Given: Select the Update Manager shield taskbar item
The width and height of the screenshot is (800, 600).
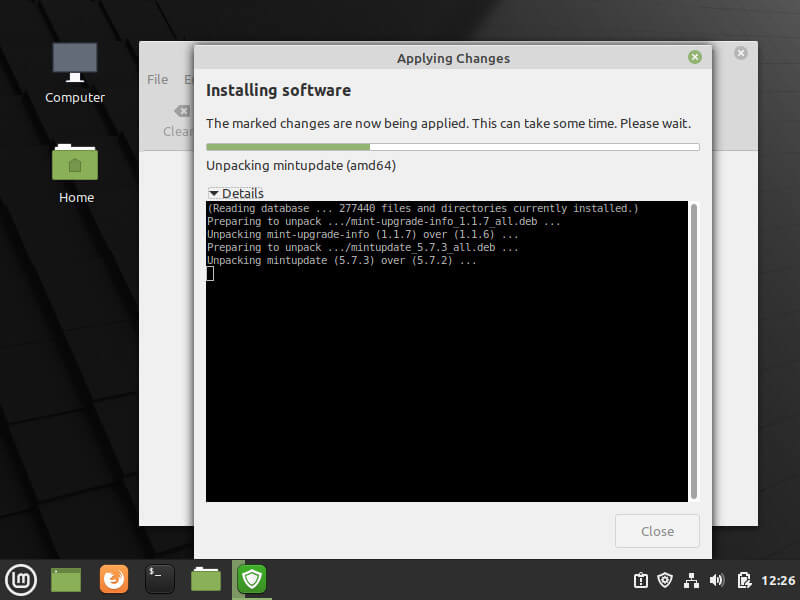Looking at the screenshot, I should coord(251,579).
